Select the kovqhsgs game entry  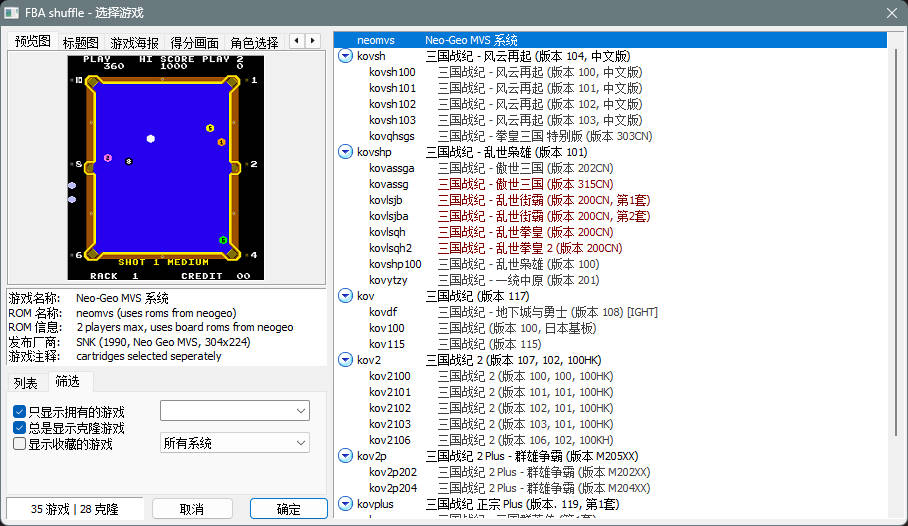pyautogui.click(x=610, y=136)
